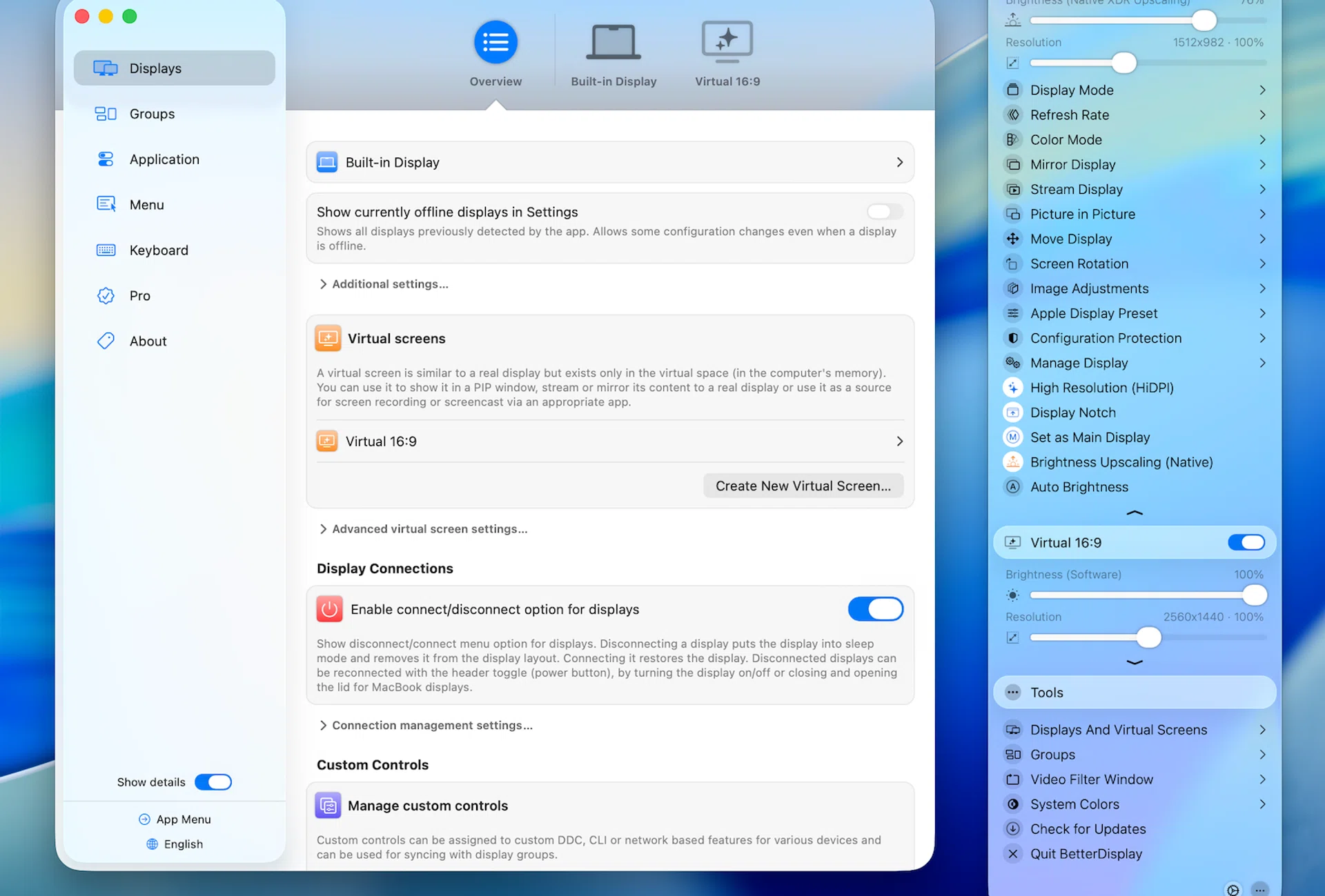This screenshot has width=1325, height=896.
Task: Expand the Display Mode submenu arrow
Action: pos(1262,90)
